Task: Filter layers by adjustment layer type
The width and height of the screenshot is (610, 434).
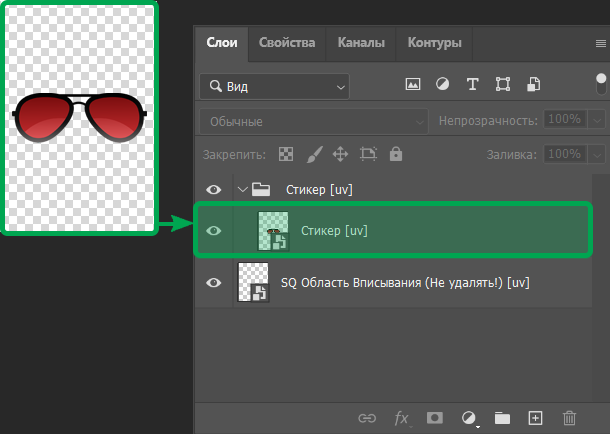Action: 442,85
